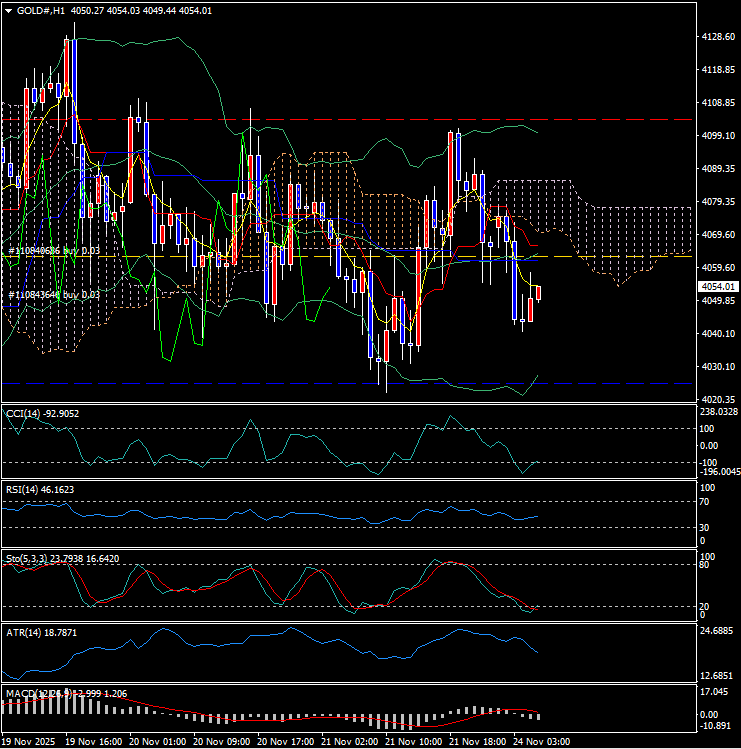Screen dimensions: 741x749
Task: Select buy order #110840636 label
Action: (x=54, y=250)
